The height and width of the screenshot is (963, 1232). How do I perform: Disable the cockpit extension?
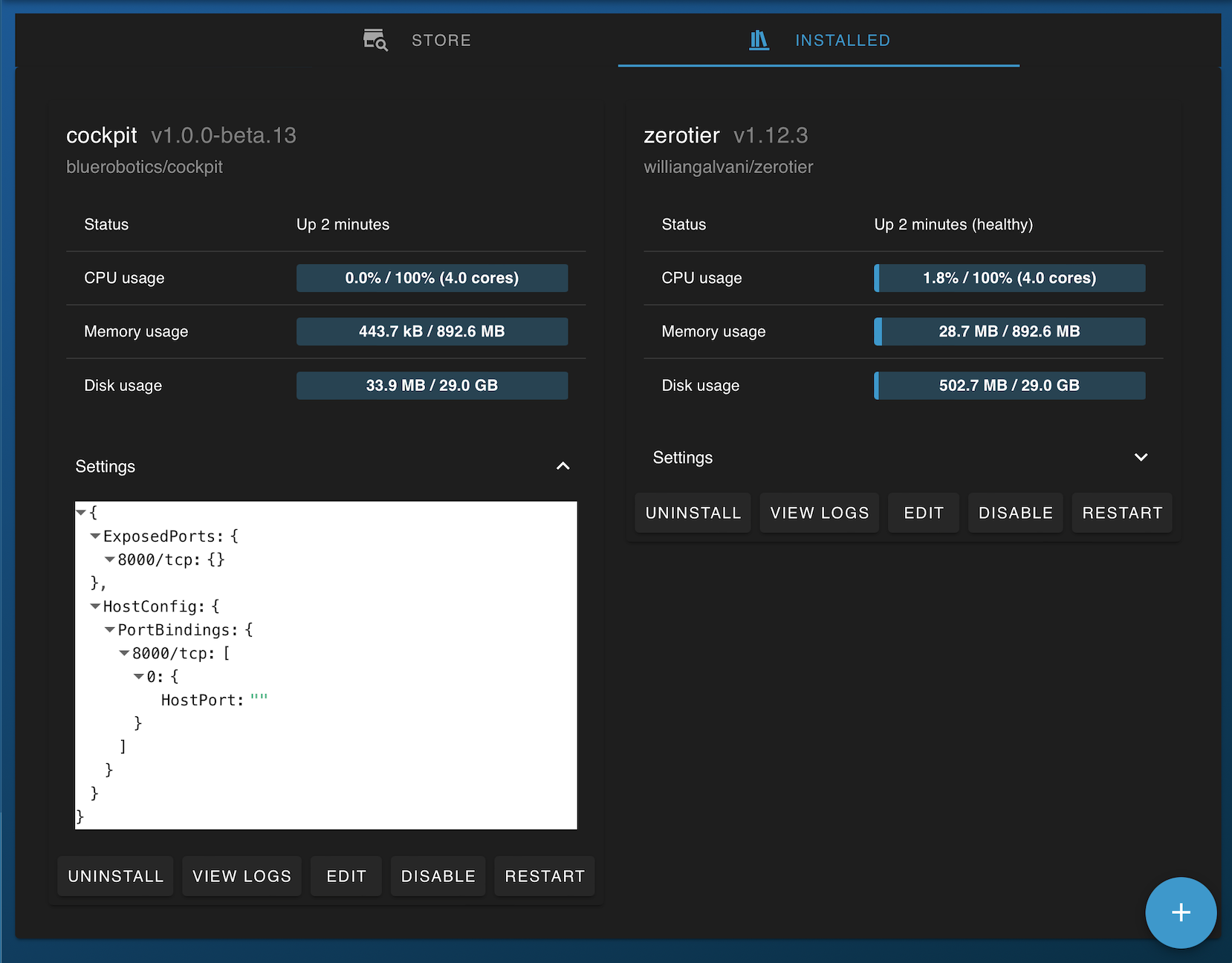click(438, 876)
